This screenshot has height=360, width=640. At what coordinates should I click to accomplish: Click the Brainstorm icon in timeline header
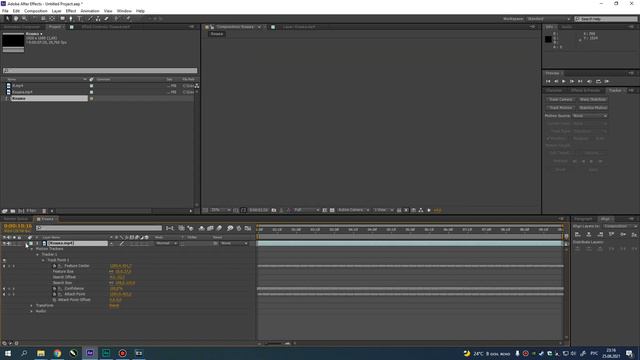tap(230, 228)
